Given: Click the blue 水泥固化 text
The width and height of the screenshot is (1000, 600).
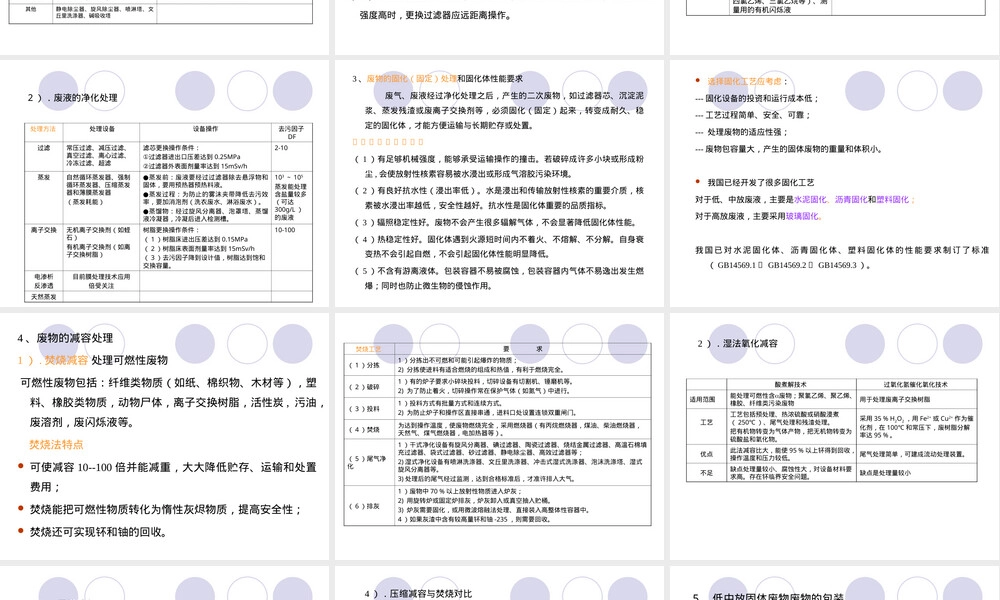Looking at the screenshot, I should pos(810,199).
